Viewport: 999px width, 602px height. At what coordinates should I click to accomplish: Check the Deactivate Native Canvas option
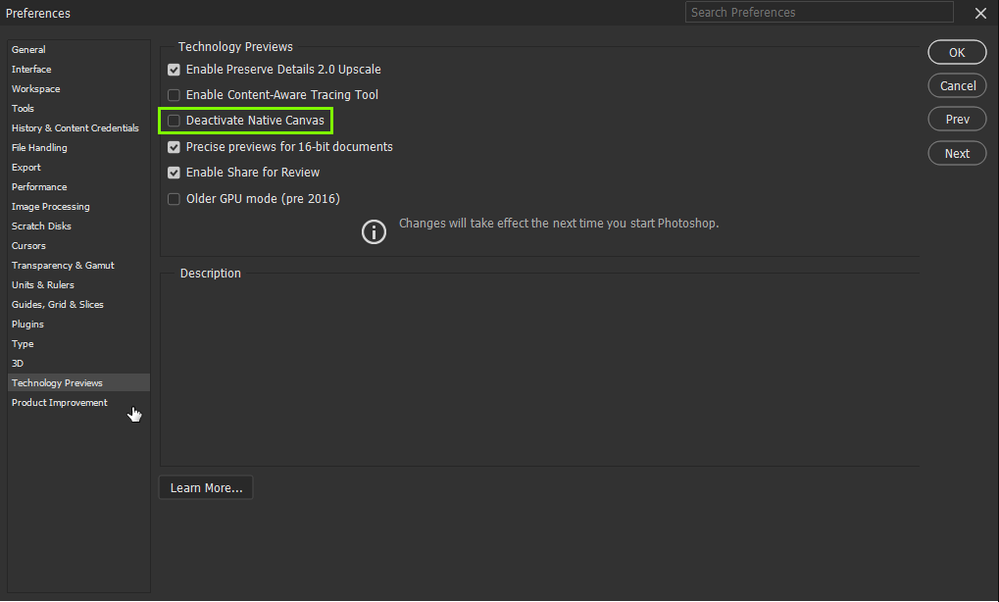174,121
